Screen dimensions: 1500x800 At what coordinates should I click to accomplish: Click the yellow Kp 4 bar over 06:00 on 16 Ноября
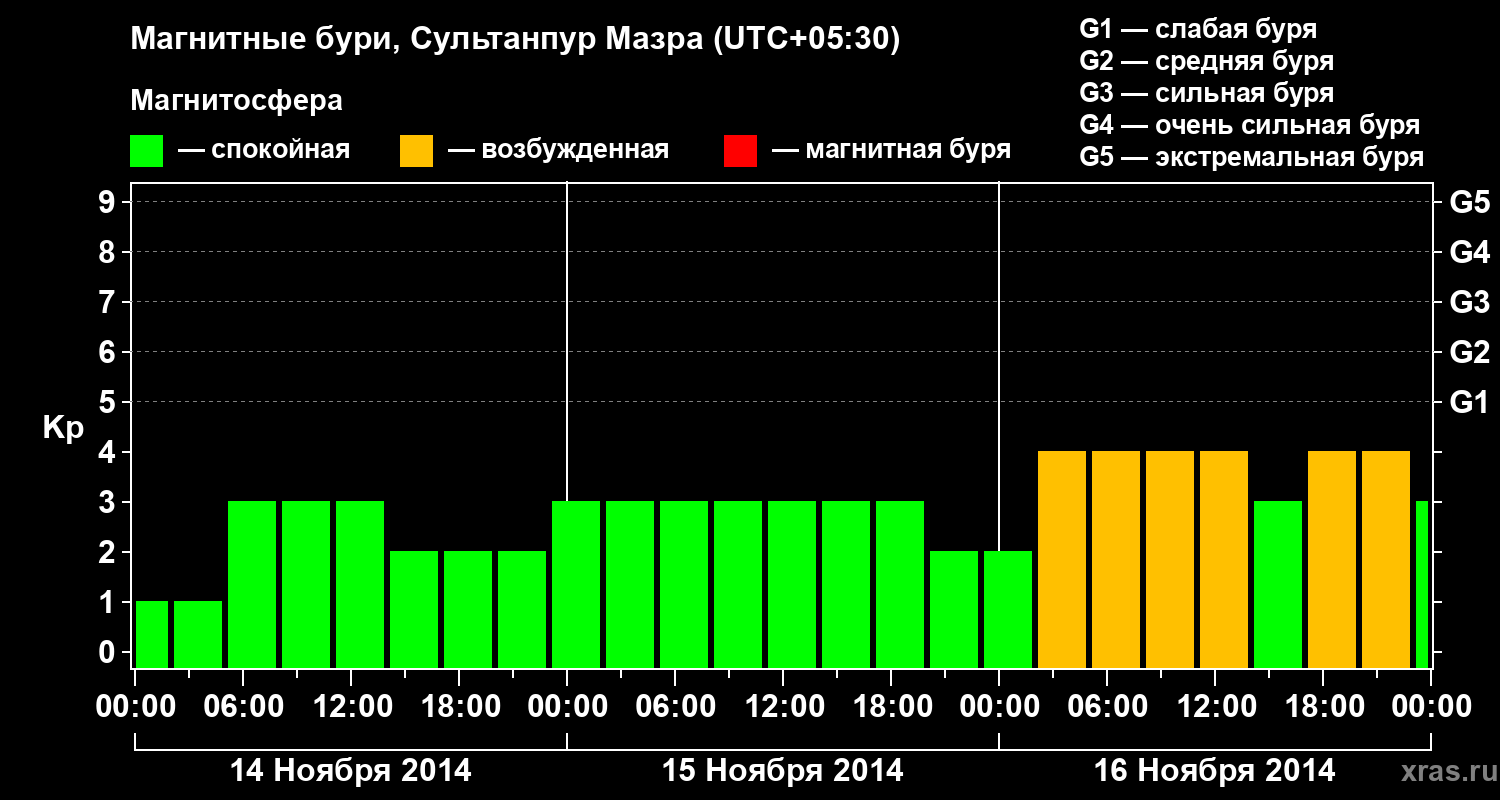pyautogui.click(x=1116, y=559)
